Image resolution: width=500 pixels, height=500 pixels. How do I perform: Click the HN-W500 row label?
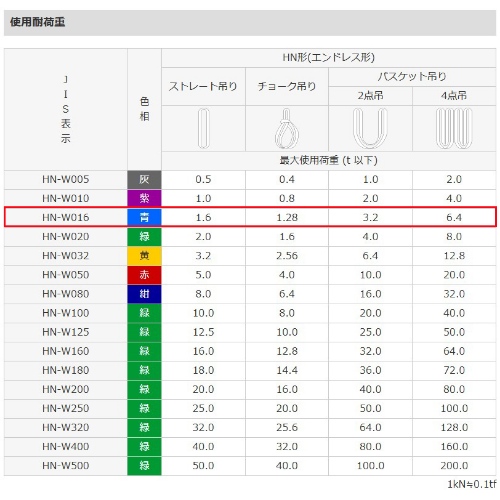pos(66,465)
